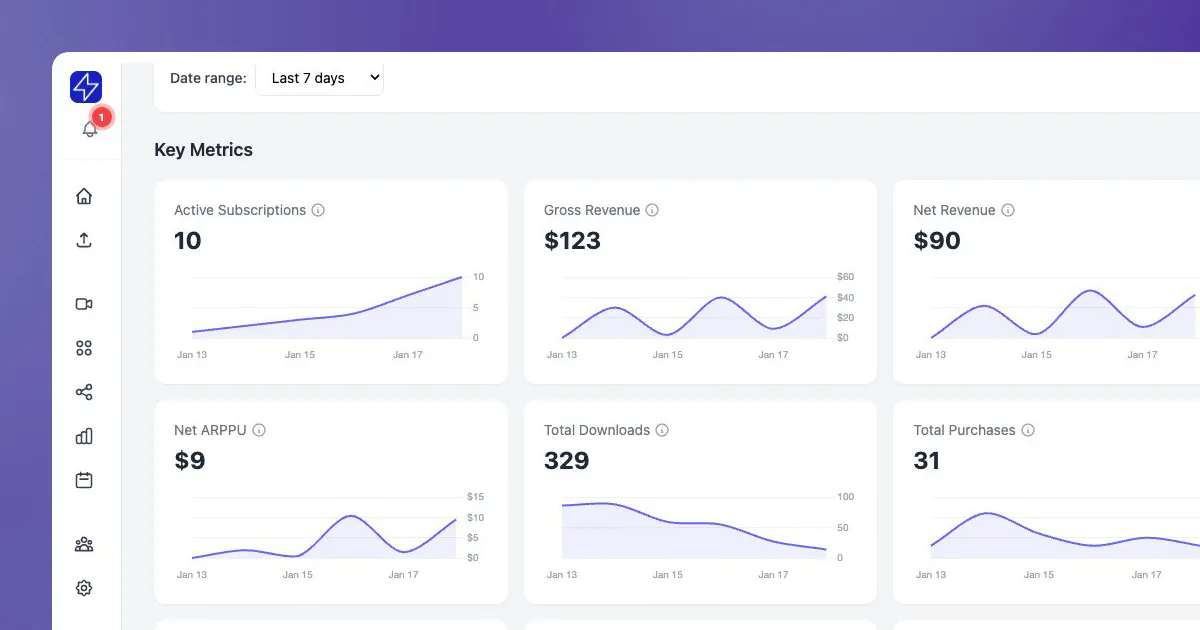Open notifications bell with badge

click(90, 129)
